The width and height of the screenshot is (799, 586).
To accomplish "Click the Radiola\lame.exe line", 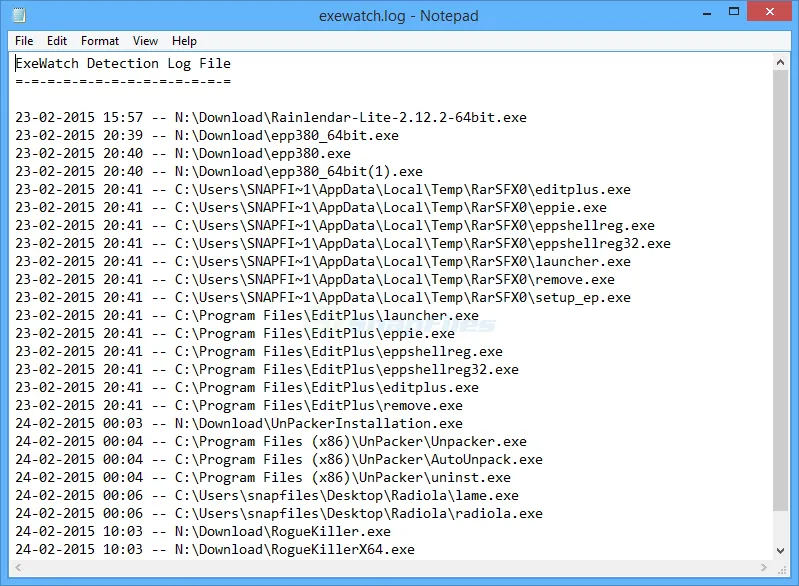I will pos(267,496).
